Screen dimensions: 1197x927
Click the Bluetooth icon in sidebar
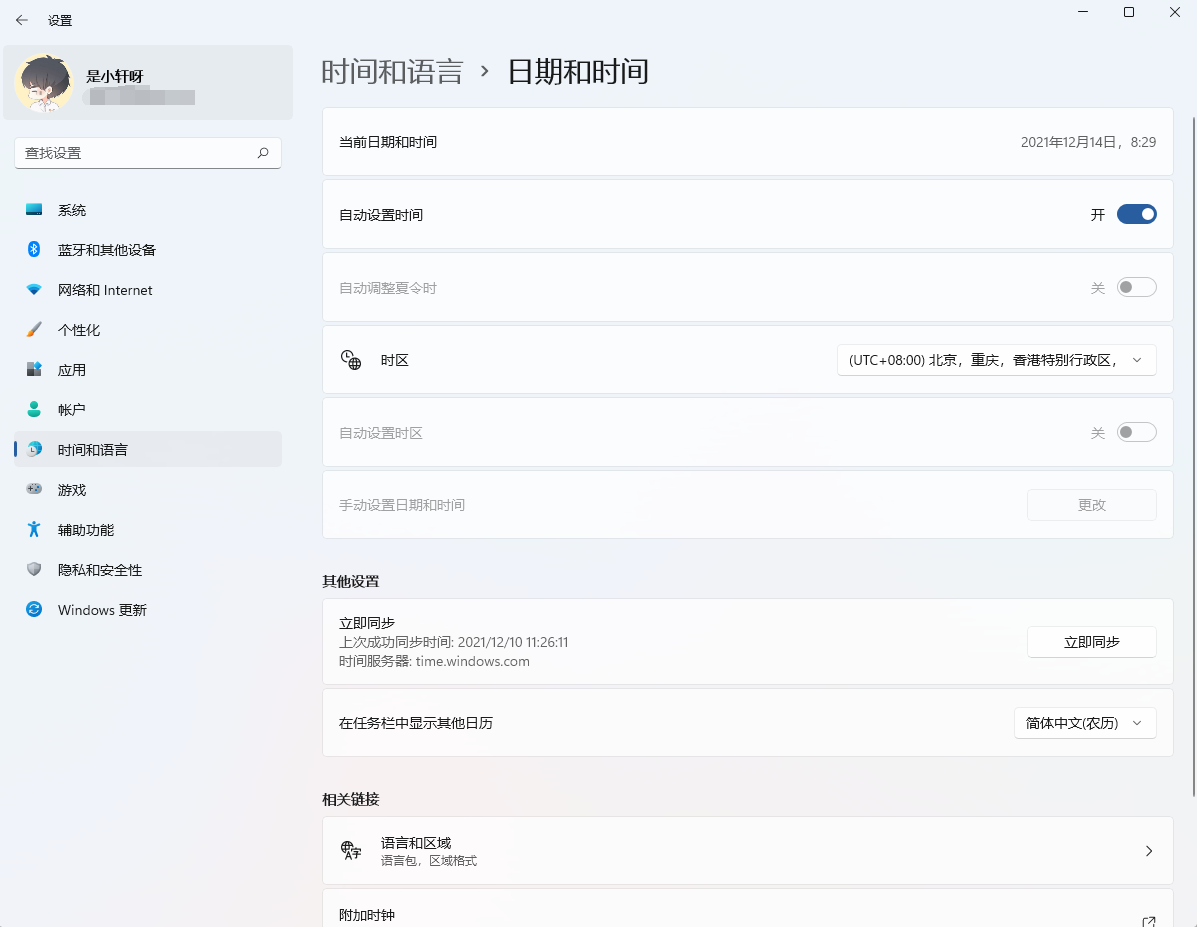point(34,249)
